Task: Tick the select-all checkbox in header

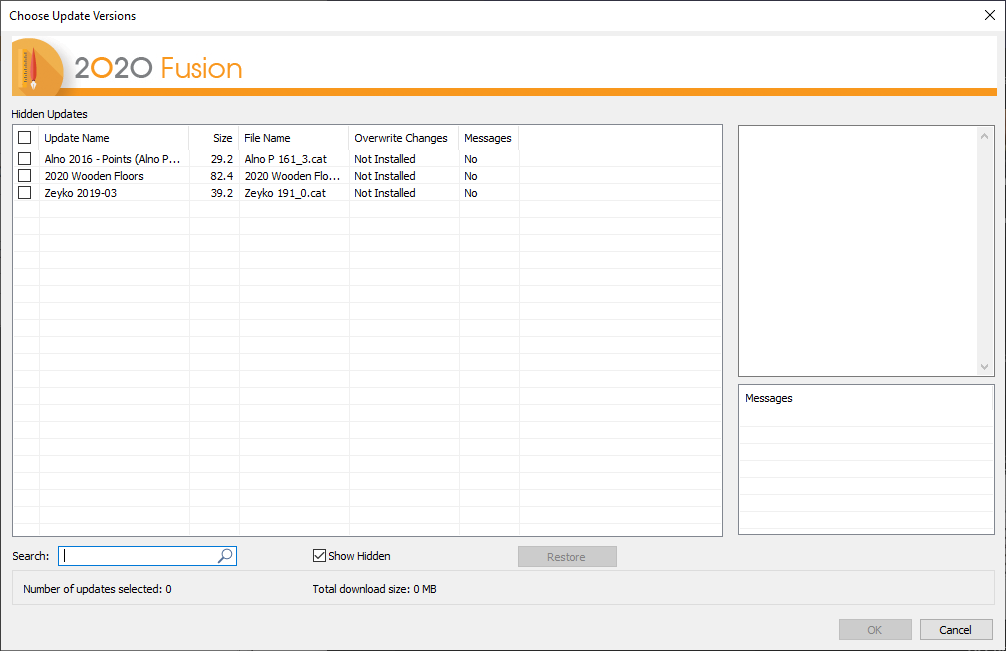Action: 24,138
